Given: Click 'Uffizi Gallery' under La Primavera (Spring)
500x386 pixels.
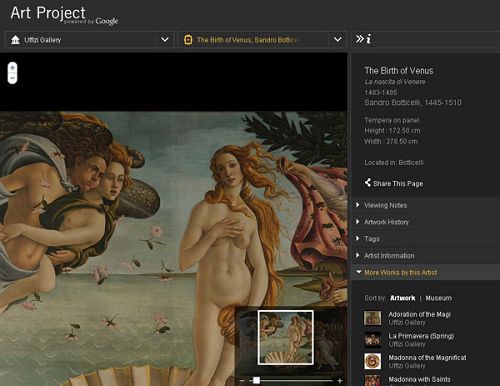Looking at the screenshot, I should [x=407, y=344].
